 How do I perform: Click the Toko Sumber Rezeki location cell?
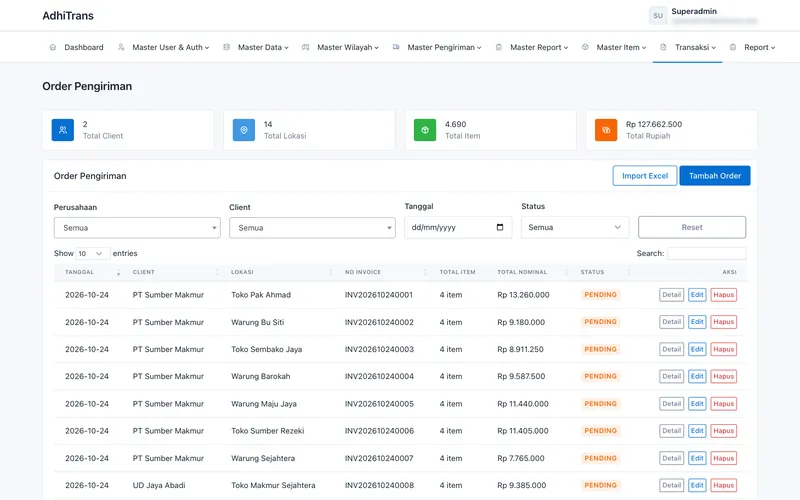click(x=267, y=431)
